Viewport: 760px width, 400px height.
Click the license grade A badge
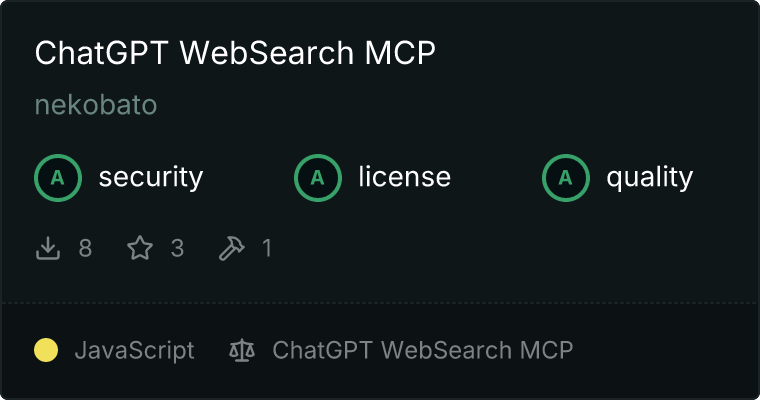click(x=317, y=178)
